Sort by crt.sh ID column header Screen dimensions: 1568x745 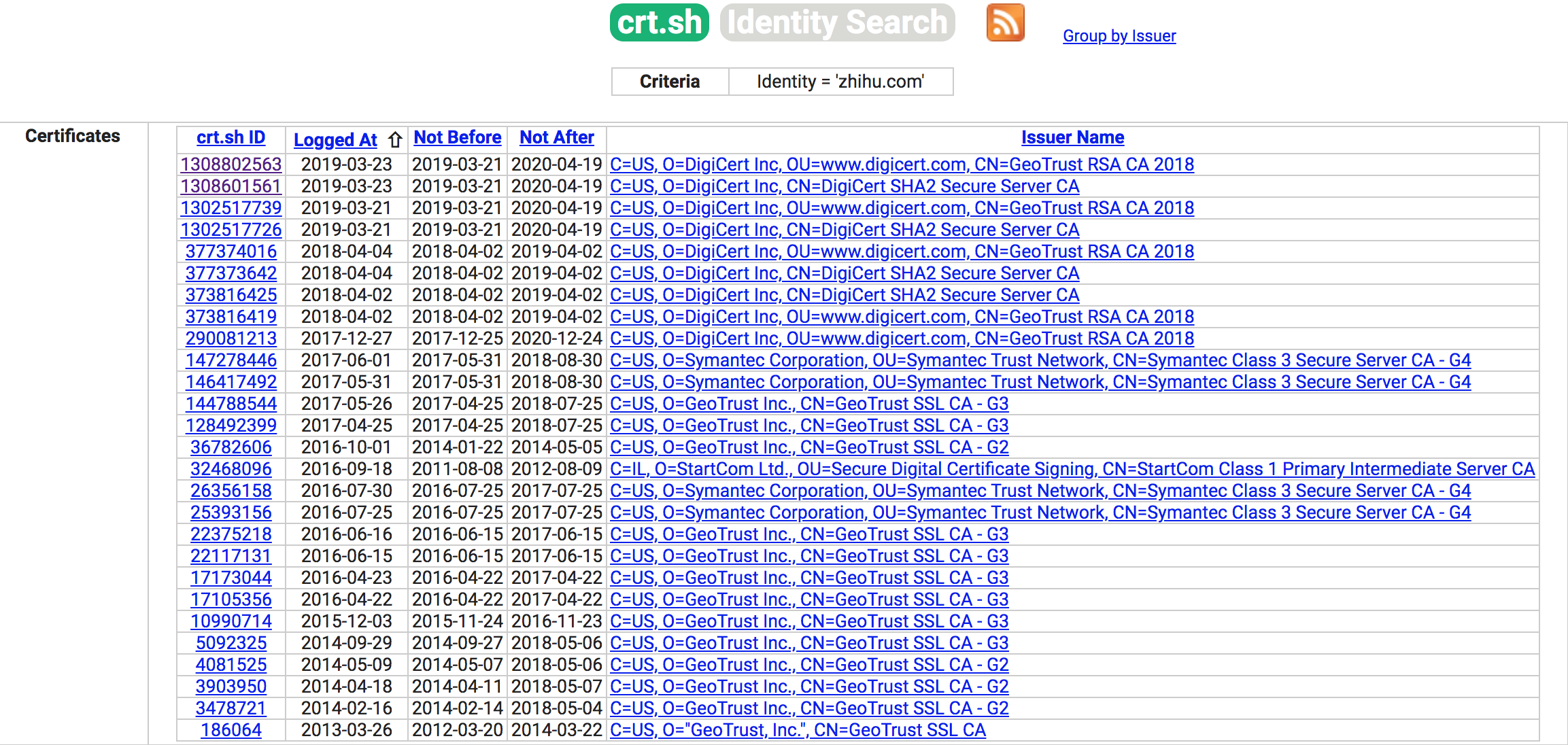pyautogui.click(x=231, y=137)
